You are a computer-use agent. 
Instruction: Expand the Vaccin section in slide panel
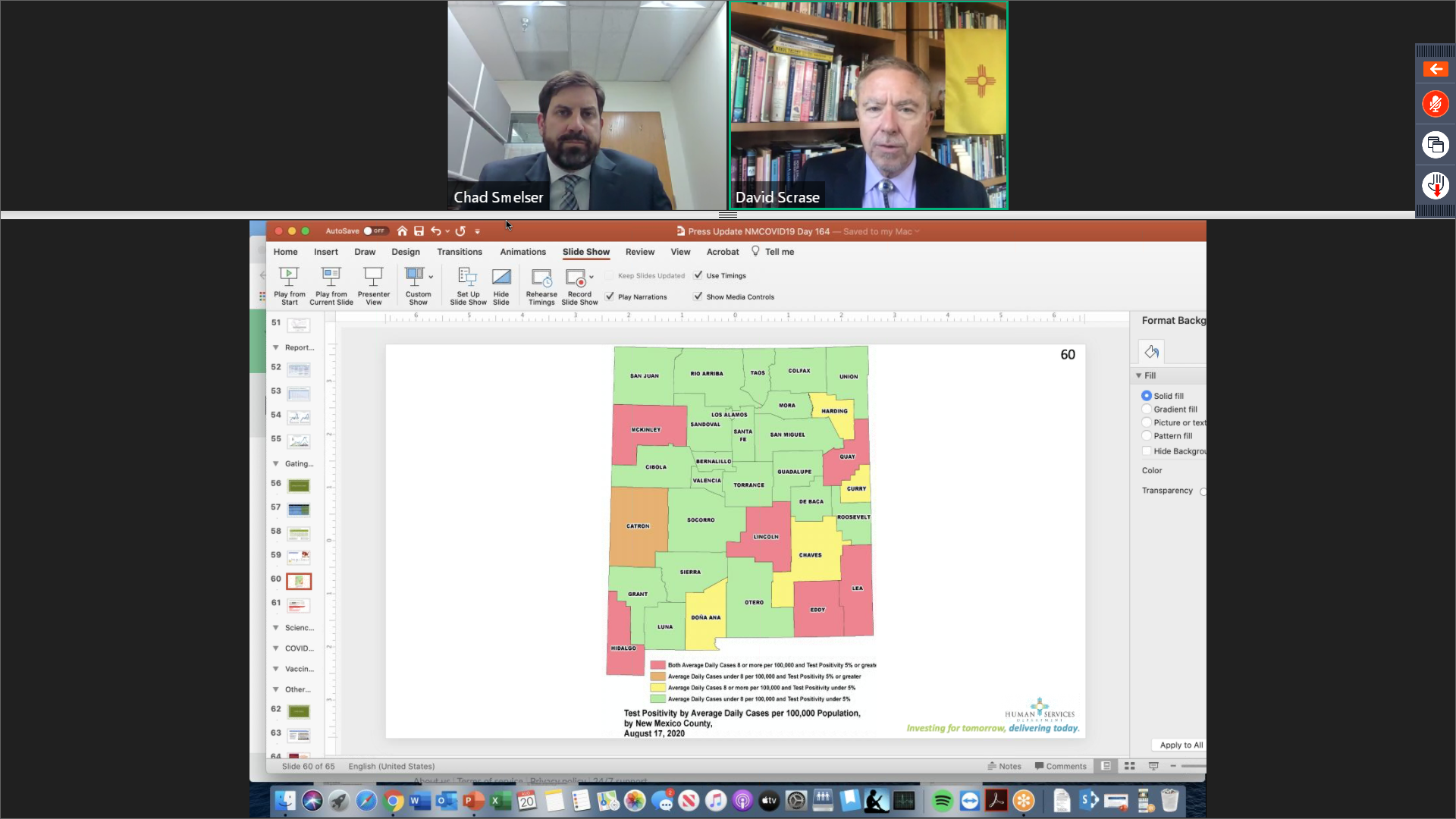click(x=276, y=669)
